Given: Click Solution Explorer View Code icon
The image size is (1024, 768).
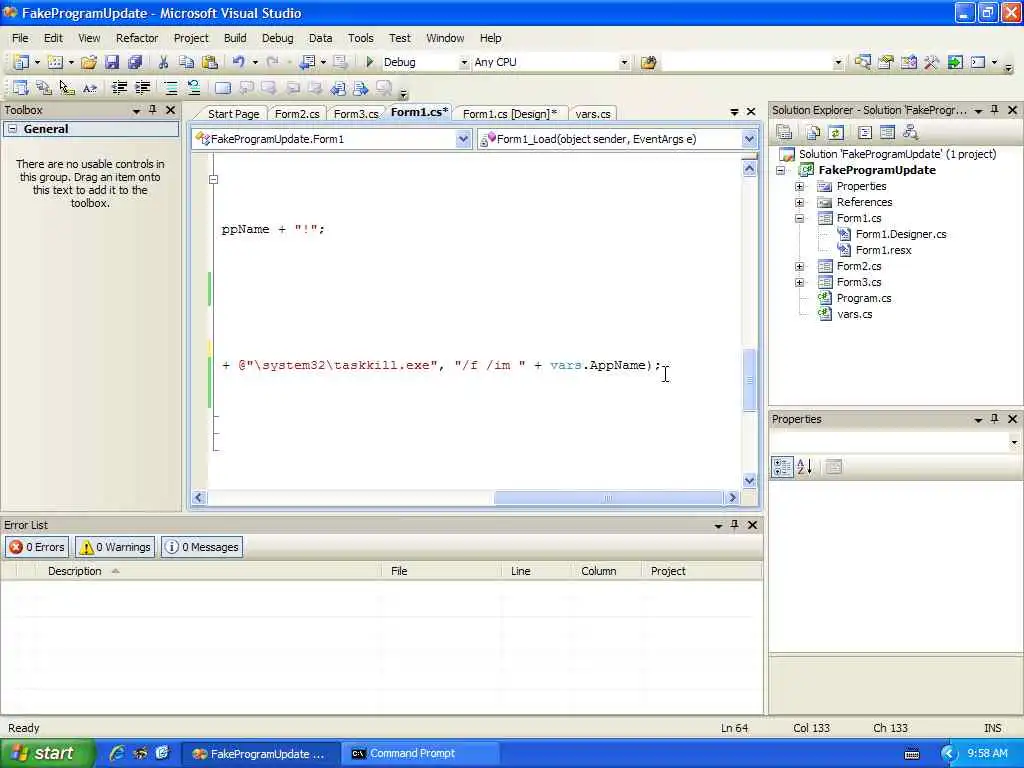Looking at the screenshot, I should [865, 133].
